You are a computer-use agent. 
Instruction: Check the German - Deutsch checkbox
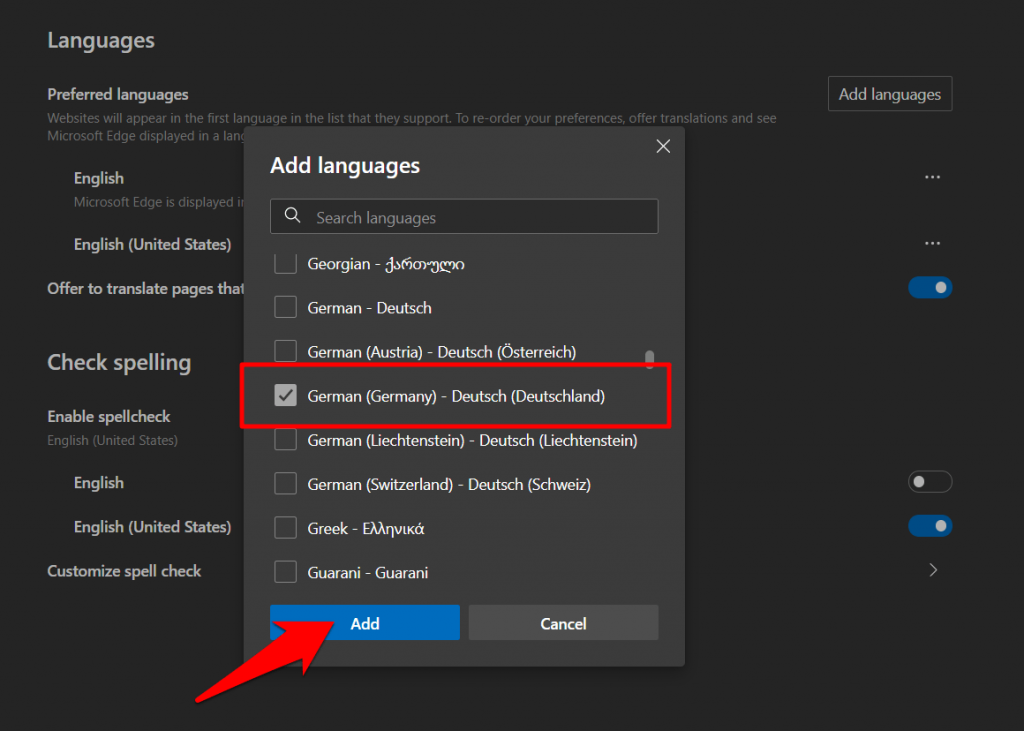285,308
